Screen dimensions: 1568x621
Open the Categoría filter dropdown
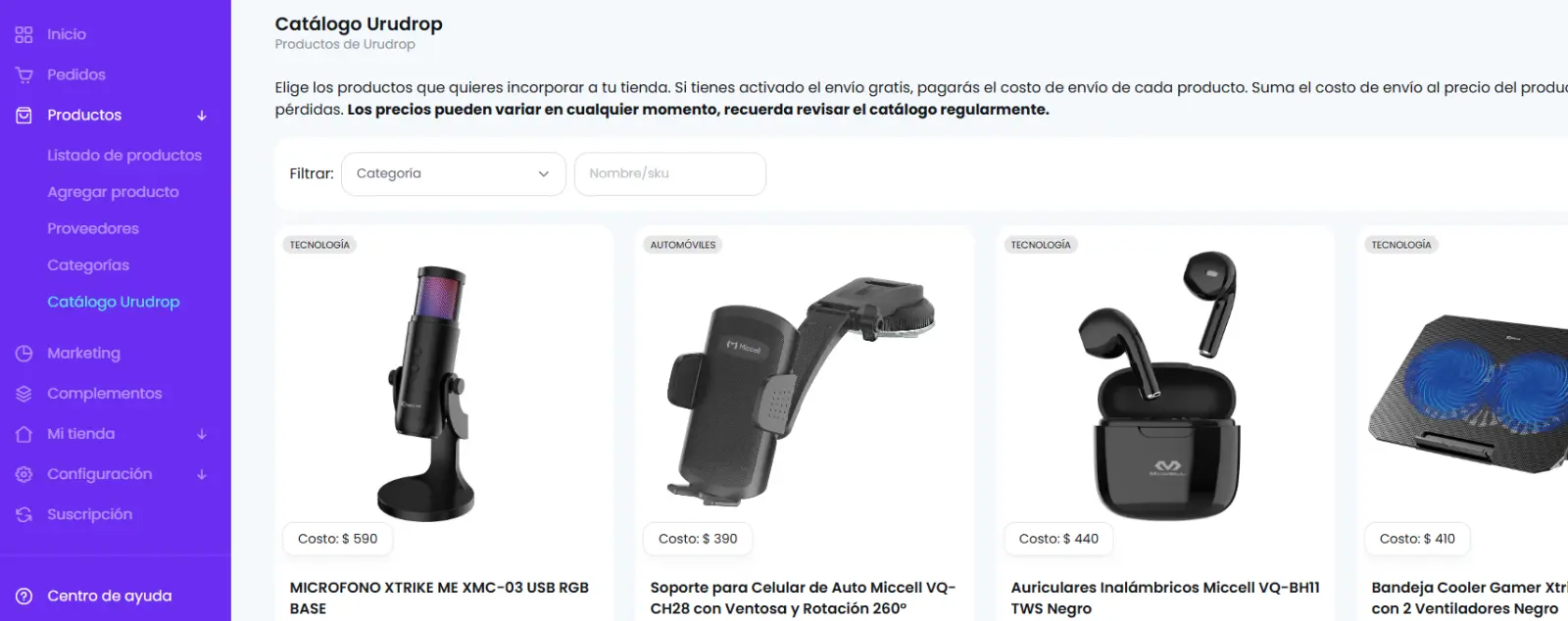pos(453,173)
